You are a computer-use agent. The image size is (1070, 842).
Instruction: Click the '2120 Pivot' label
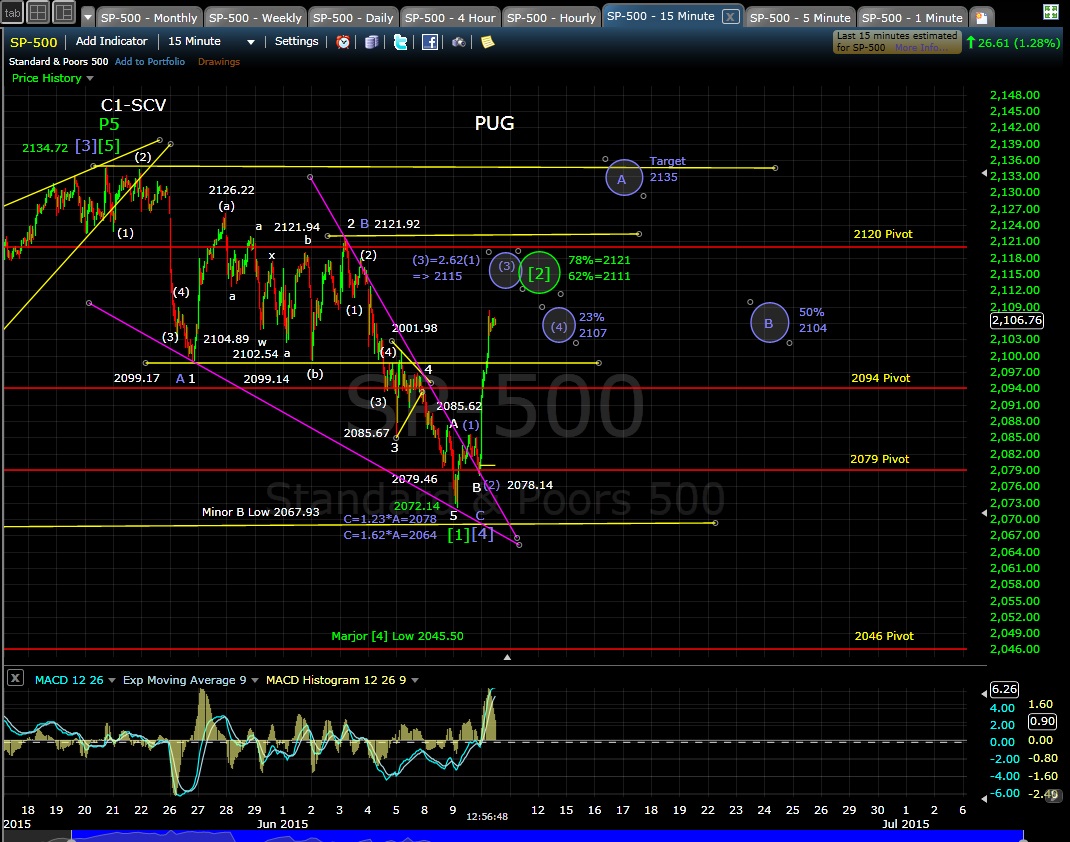882,234
